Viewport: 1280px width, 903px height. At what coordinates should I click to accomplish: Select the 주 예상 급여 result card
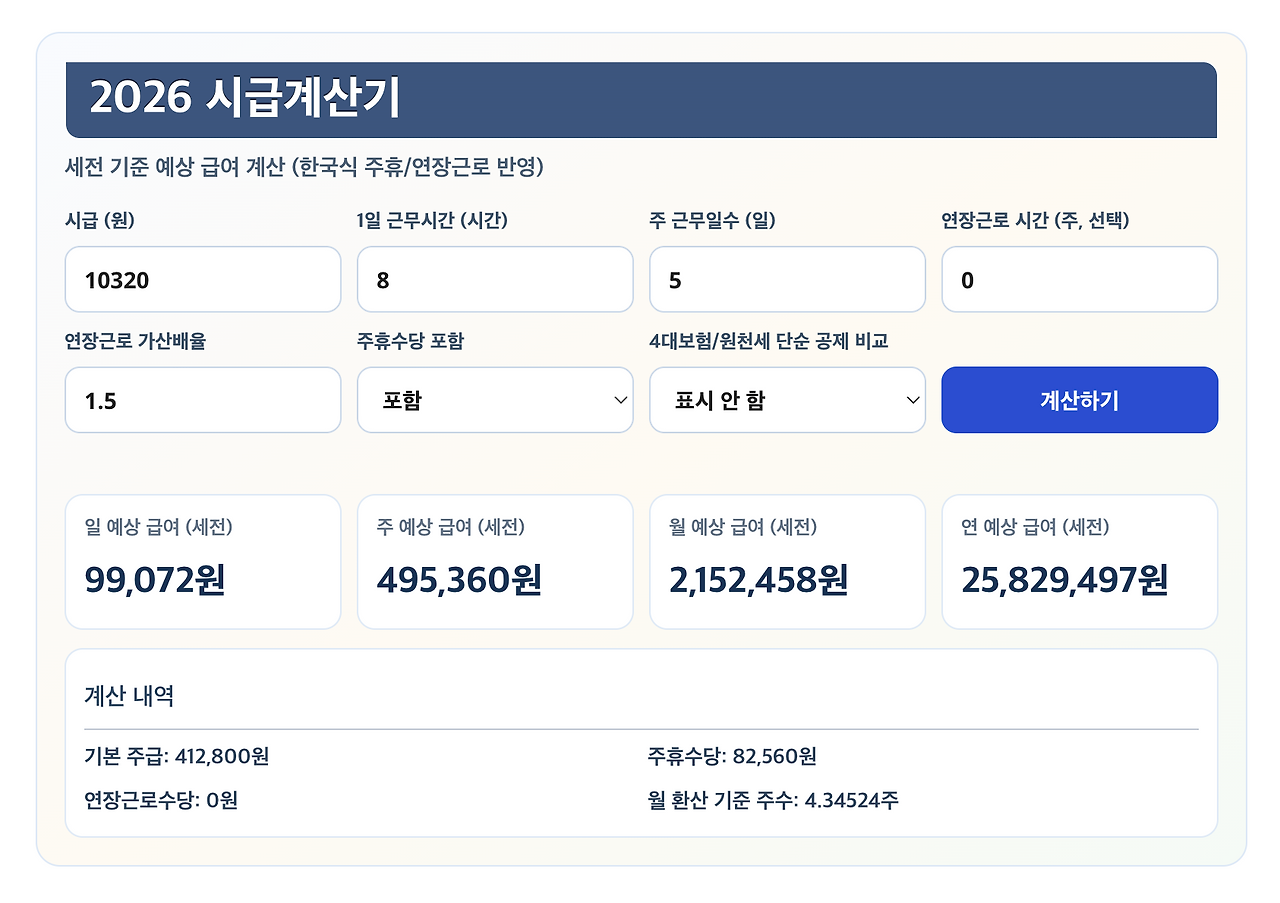[x=495, y=561]
